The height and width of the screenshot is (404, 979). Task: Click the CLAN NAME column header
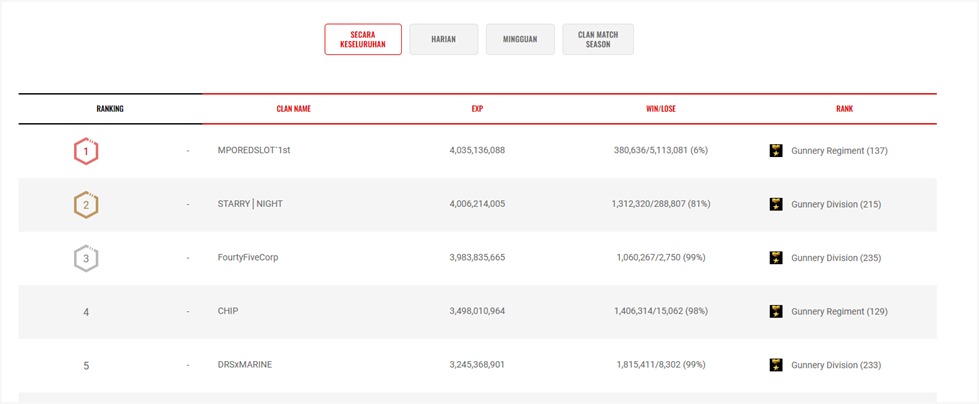(x=293, y=108)
